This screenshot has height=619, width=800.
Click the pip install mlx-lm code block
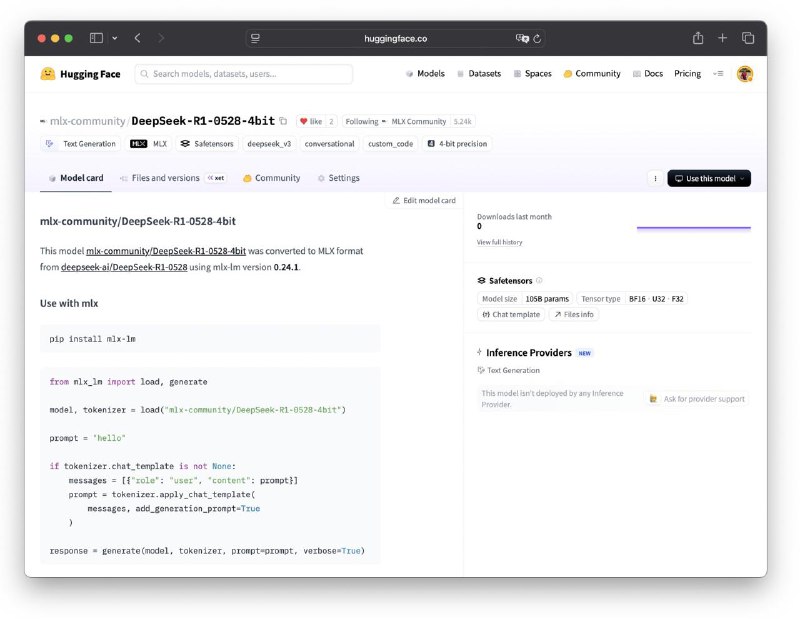210,339
